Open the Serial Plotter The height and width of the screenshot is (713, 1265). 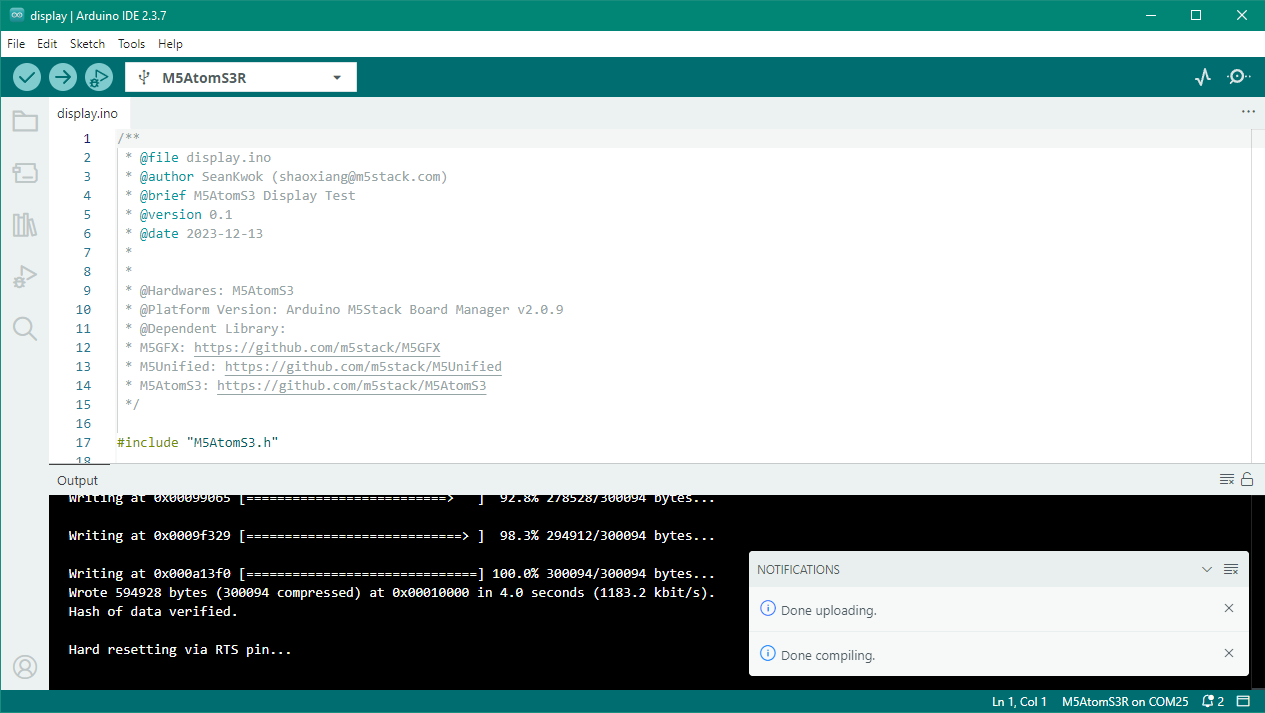1203,77
